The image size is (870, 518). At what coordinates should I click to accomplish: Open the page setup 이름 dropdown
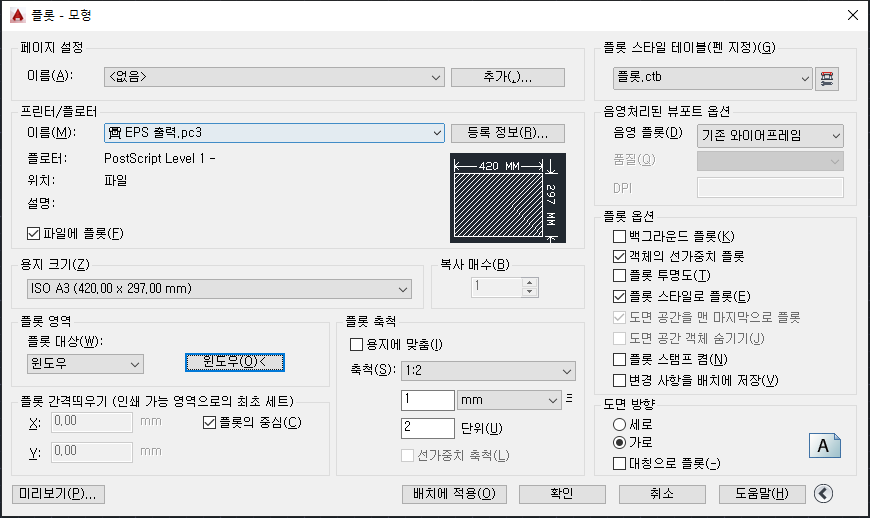point(274,77)
